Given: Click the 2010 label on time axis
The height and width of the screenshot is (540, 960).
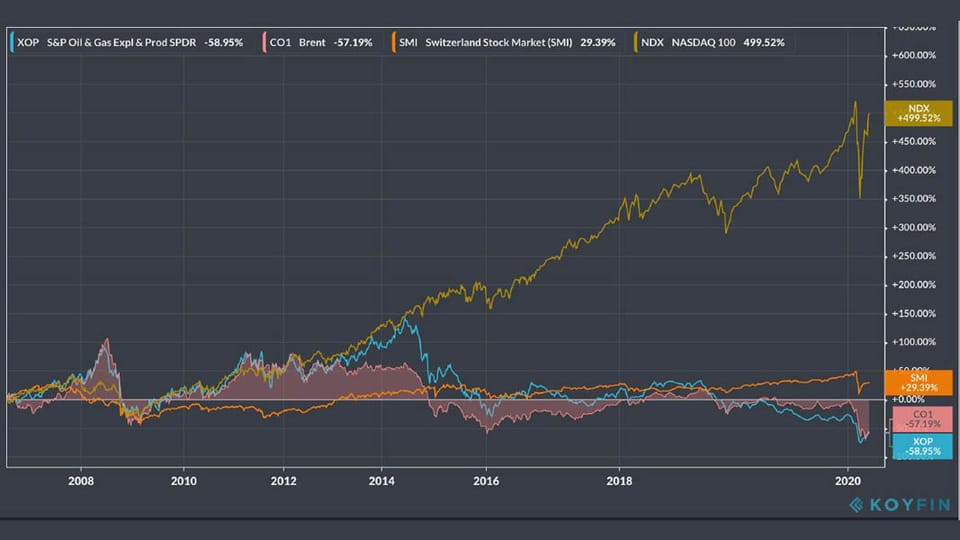Looking at the screenshot, I should point(182,479).
